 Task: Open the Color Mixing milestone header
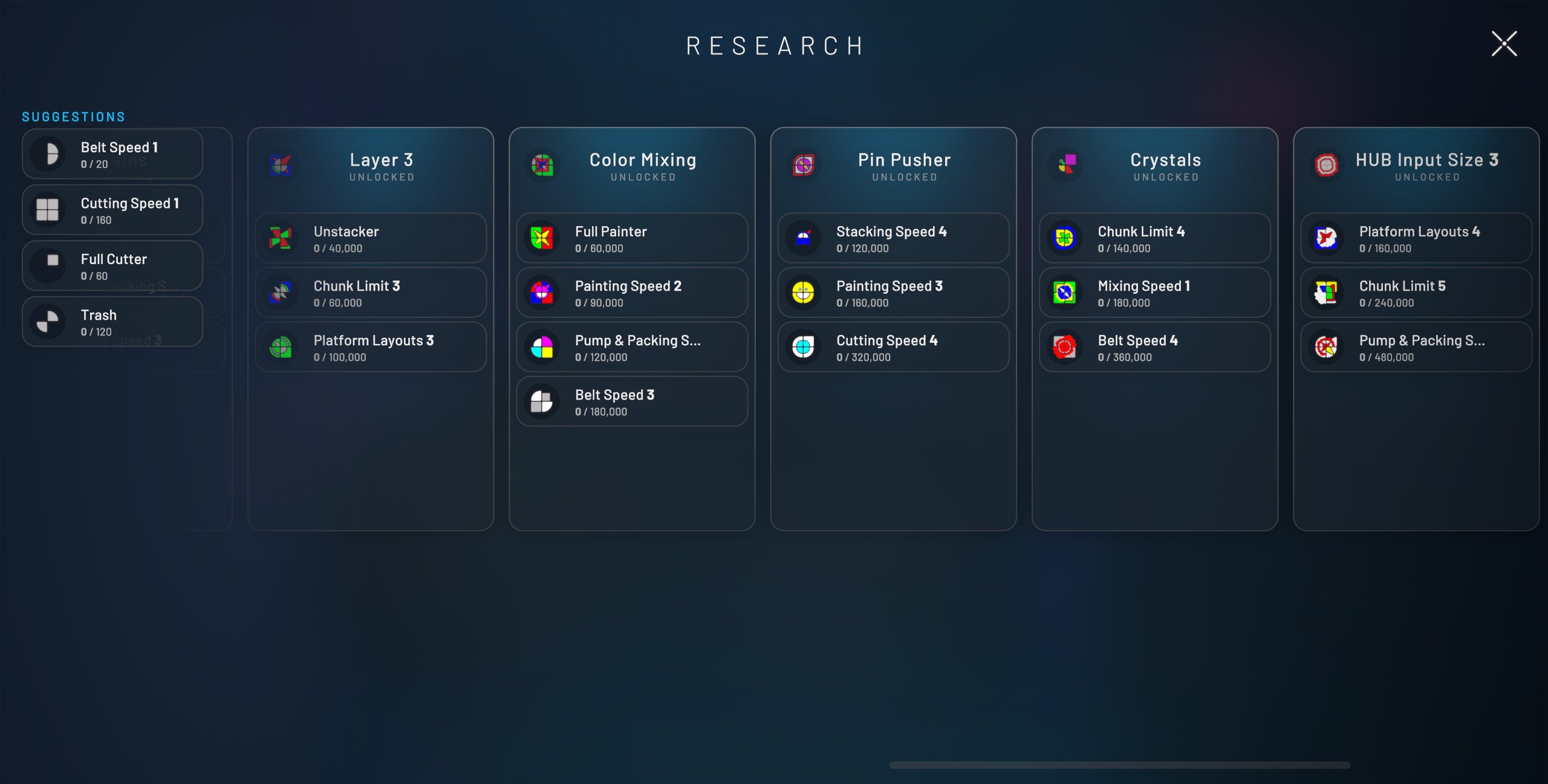click(632, 166)
